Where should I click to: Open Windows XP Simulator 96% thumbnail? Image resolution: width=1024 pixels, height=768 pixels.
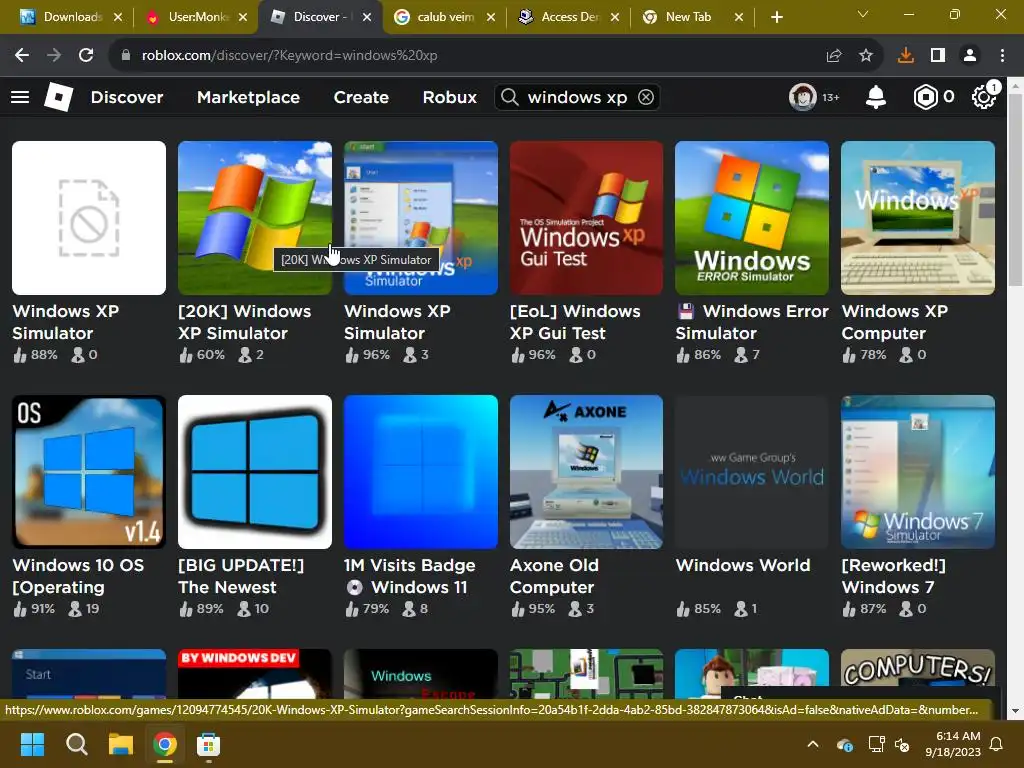(421, 217)
